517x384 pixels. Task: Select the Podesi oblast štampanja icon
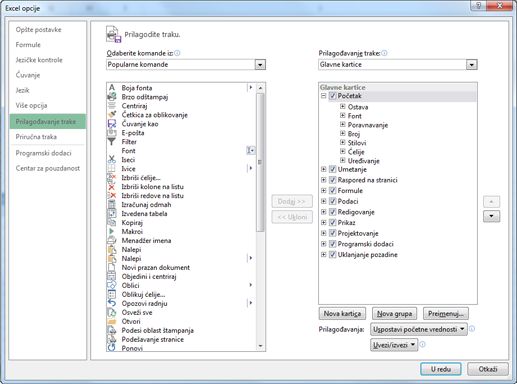pos(112,330)
